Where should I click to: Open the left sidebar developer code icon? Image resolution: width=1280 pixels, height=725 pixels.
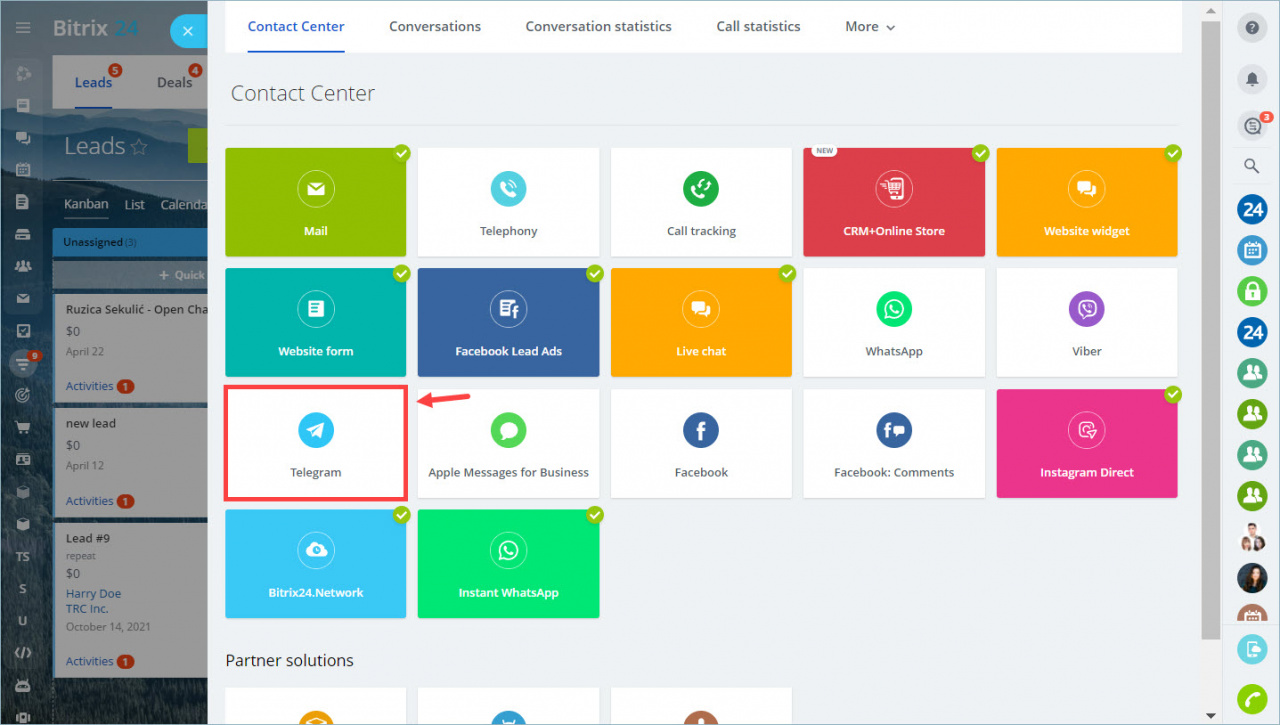click(x=23, y=653)
